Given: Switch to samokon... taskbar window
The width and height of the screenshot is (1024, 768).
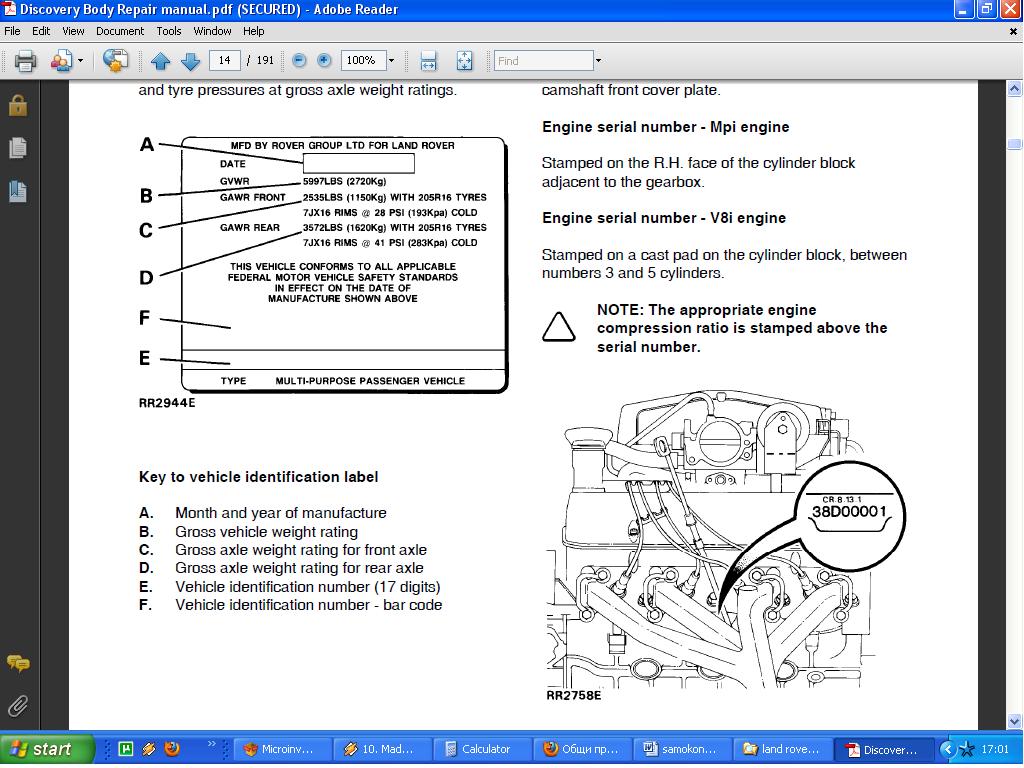Looking at the screenshot, I should click(682, 750).
